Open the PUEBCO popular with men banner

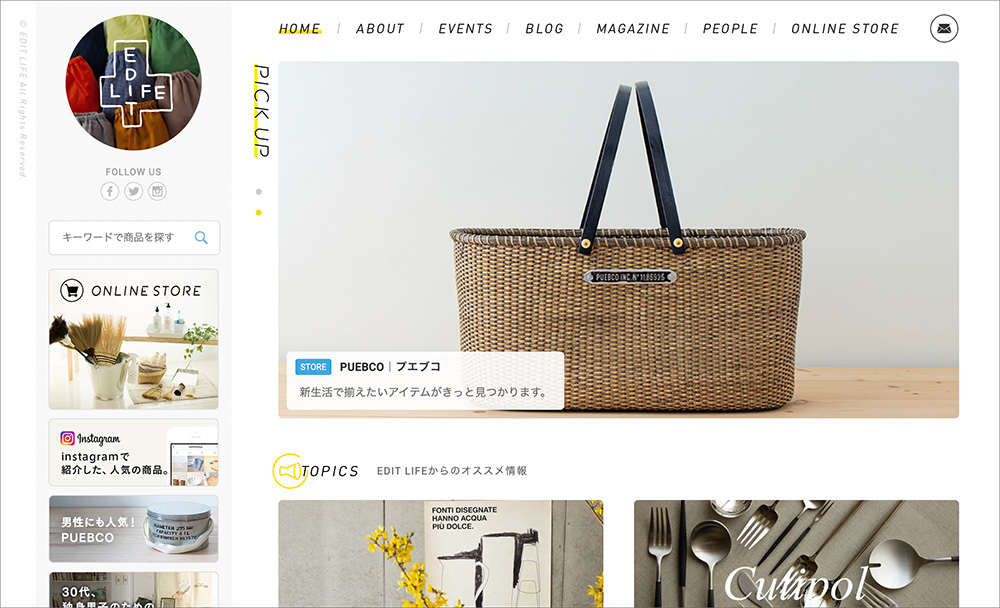[134, 529]
